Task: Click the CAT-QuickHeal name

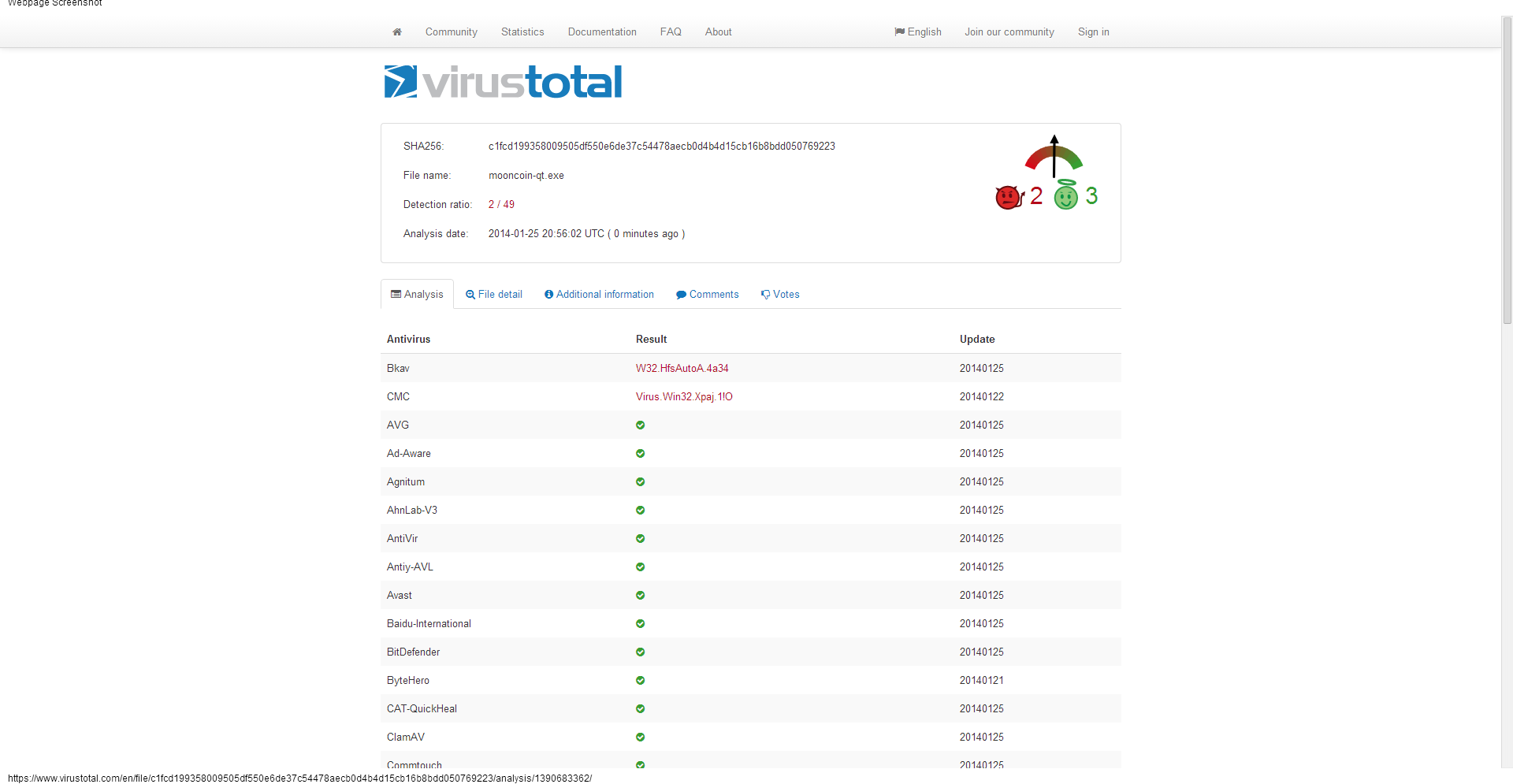Action: (422, 709)
